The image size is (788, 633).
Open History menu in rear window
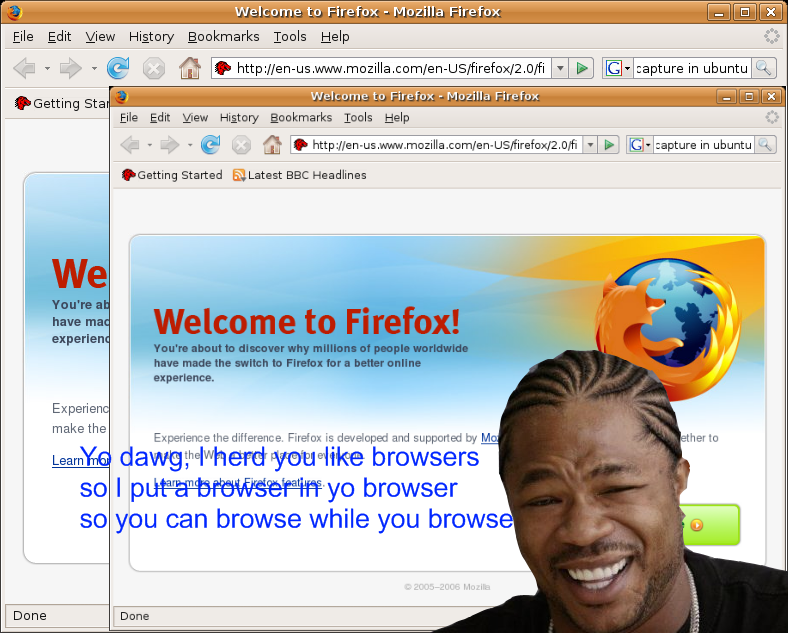tap(151, 37)
